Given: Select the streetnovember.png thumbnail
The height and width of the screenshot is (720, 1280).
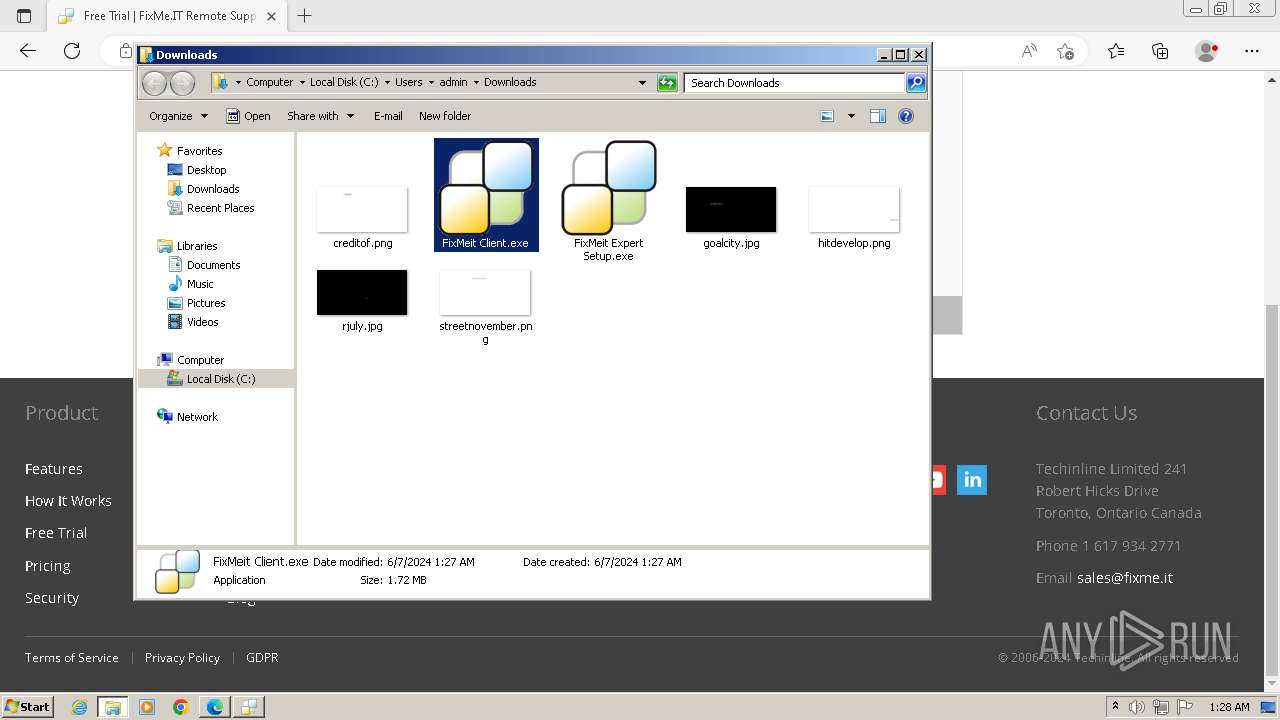Looking at the screenshot, I should 485,292.
